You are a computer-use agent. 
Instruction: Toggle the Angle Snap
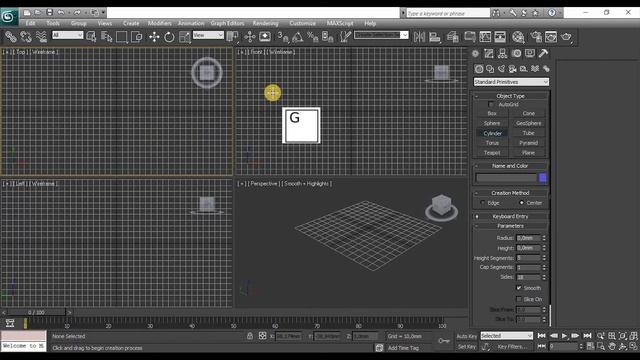coord(298,37)
